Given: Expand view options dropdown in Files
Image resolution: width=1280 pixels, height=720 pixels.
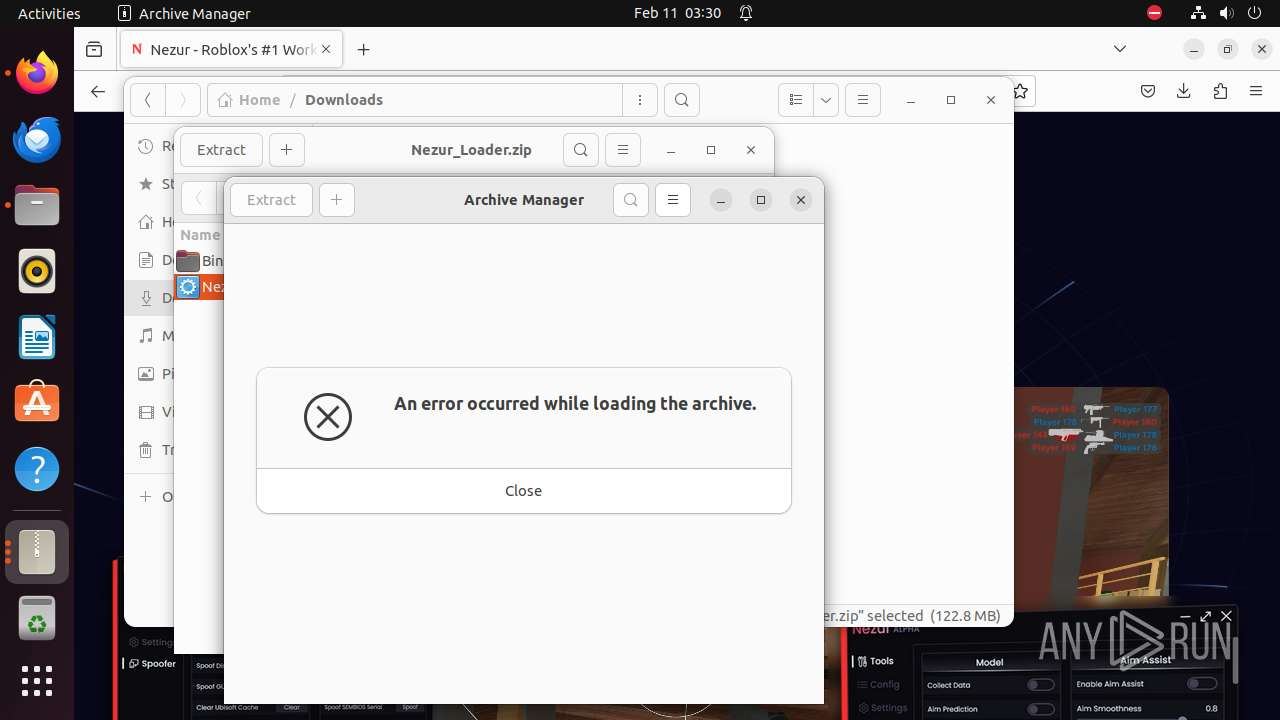Looking at the screenshot, I should (826, 100).
